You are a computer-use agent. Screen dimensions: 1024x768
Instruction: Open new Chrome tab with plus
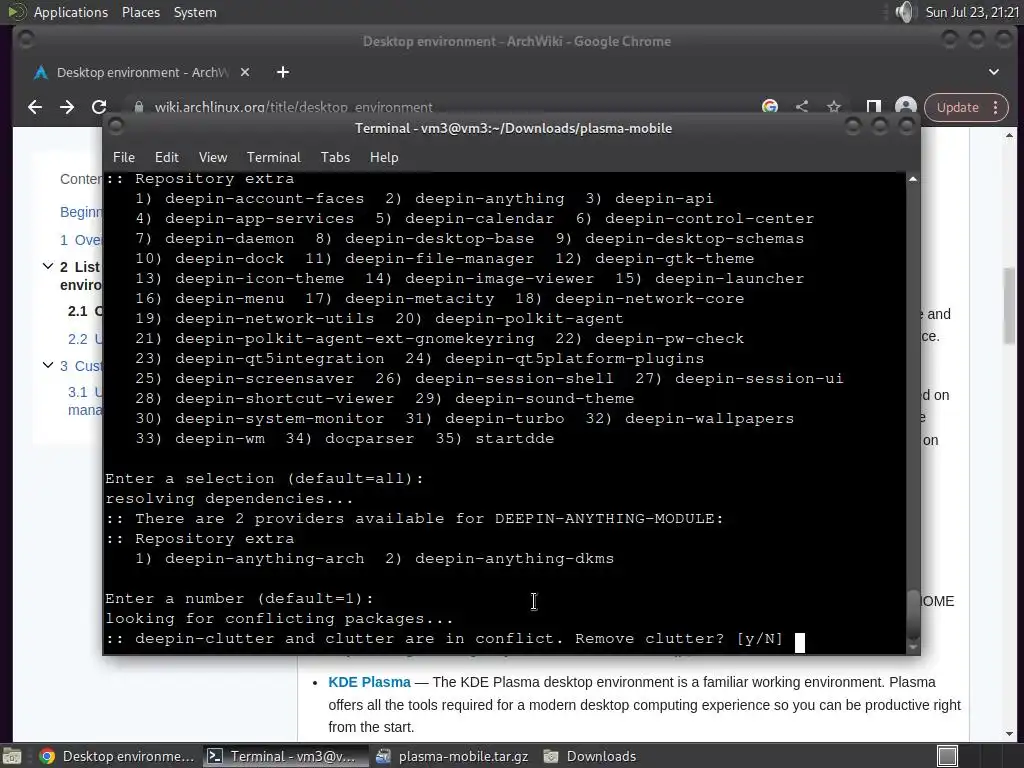[283, 72]
